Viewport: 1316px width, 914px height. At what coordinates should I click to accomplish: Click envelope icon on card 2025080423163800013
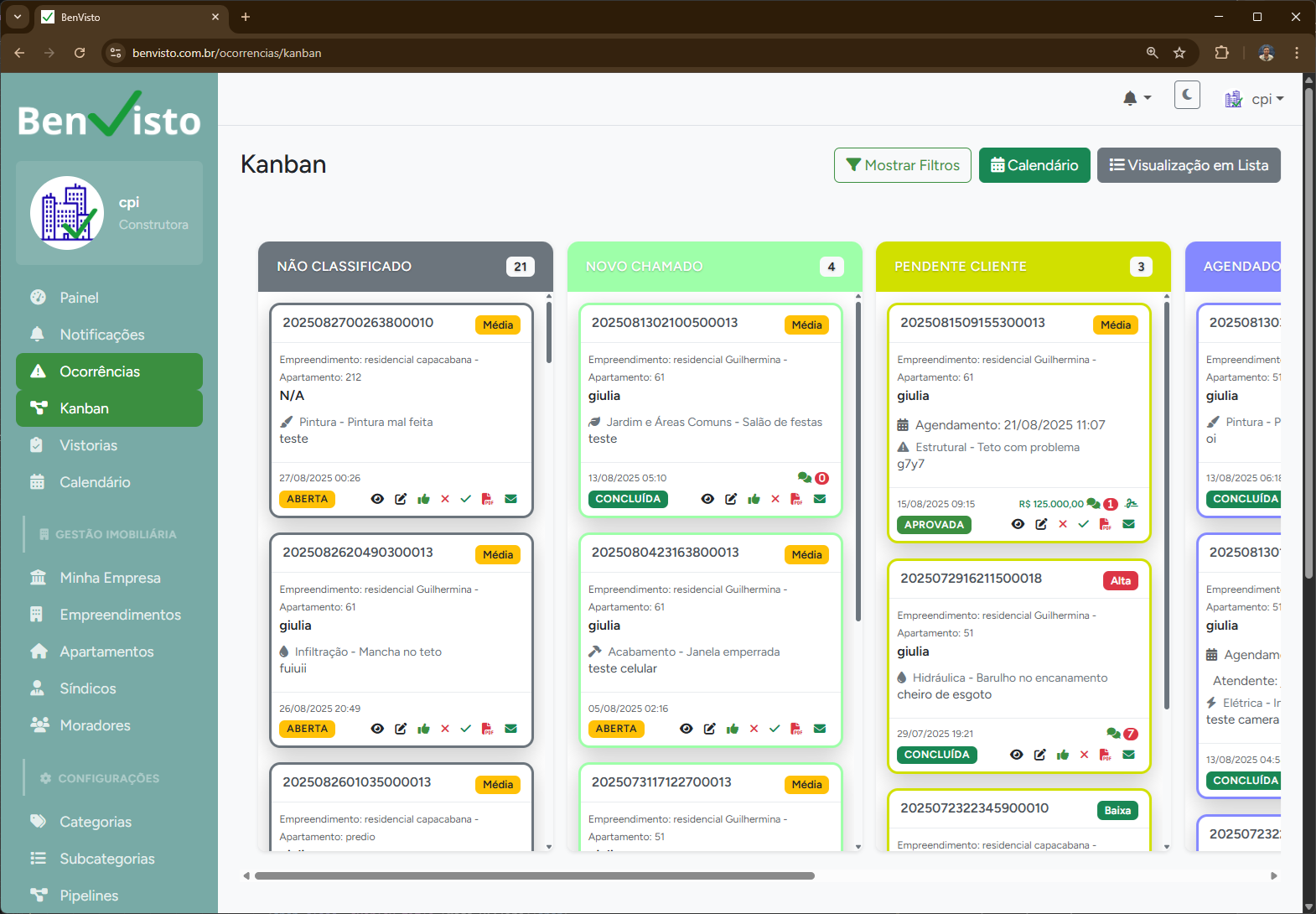820,729
